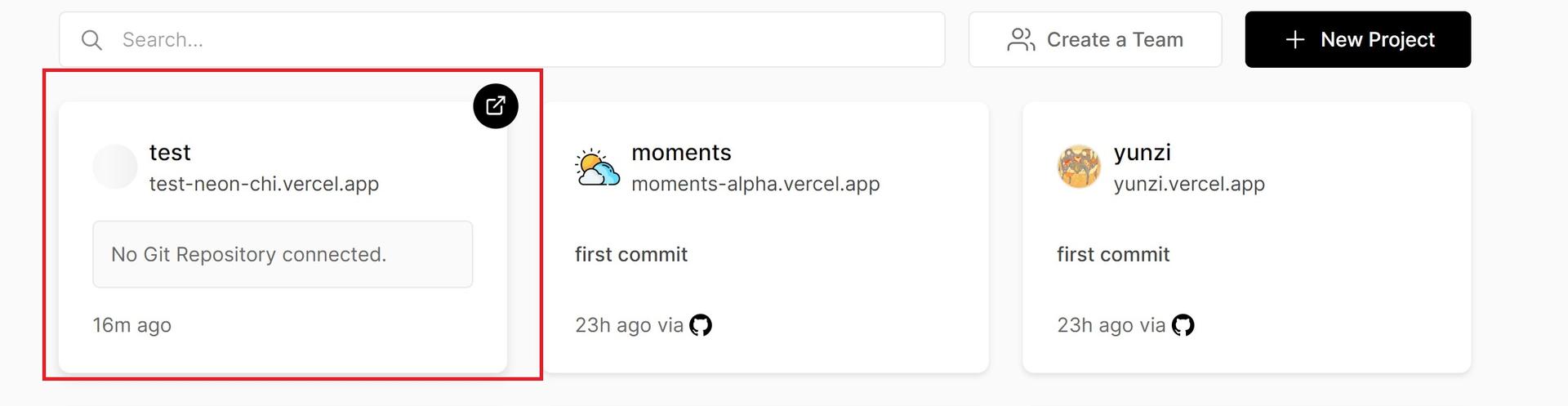The width and height of the screenshot is (1568, 406).
Task: Click the moments weather project icon
Action: click(x=597, y=167)
